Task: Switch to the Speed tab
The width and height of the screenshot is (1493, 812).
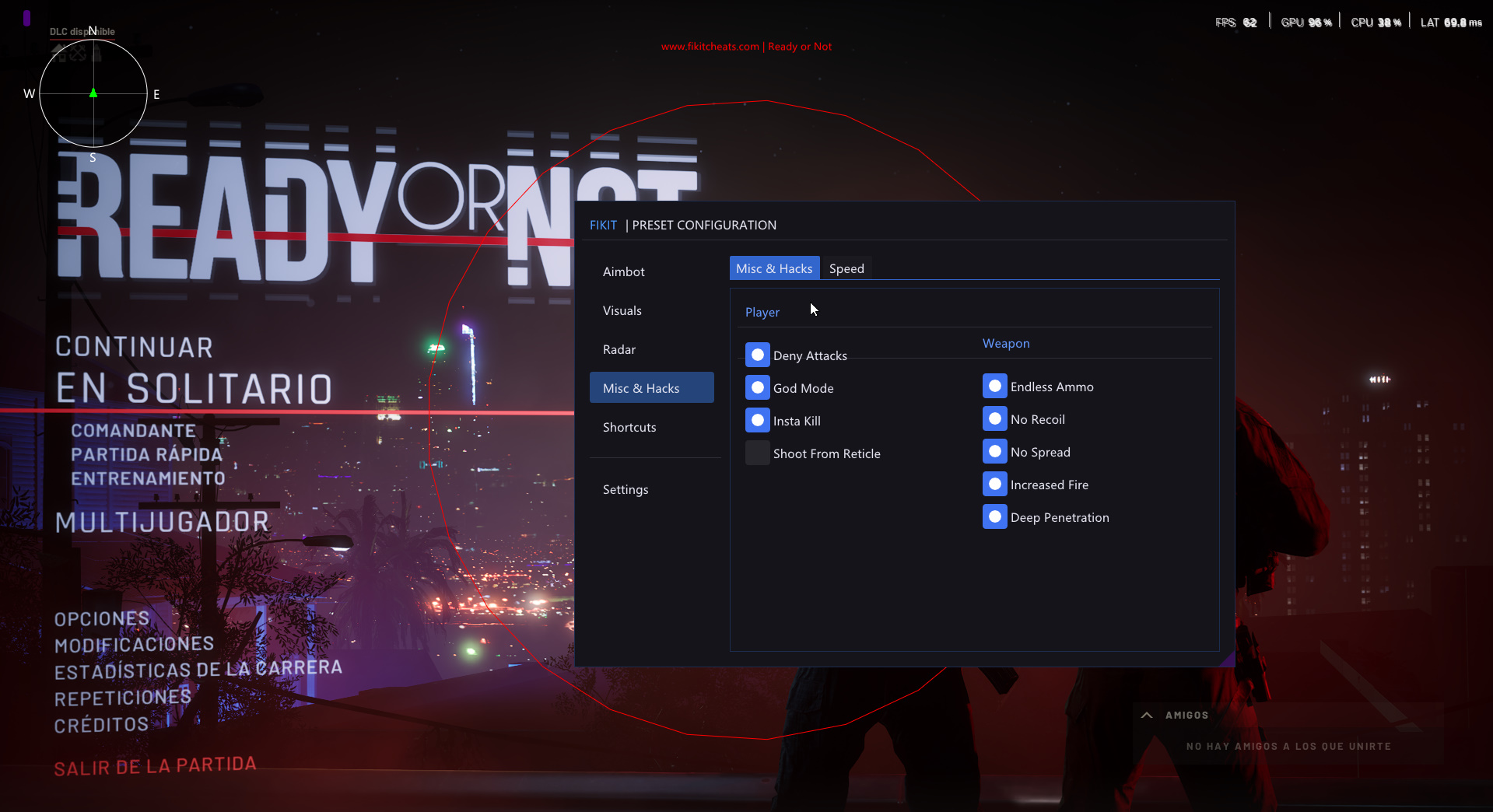Action: click(846, 268)
